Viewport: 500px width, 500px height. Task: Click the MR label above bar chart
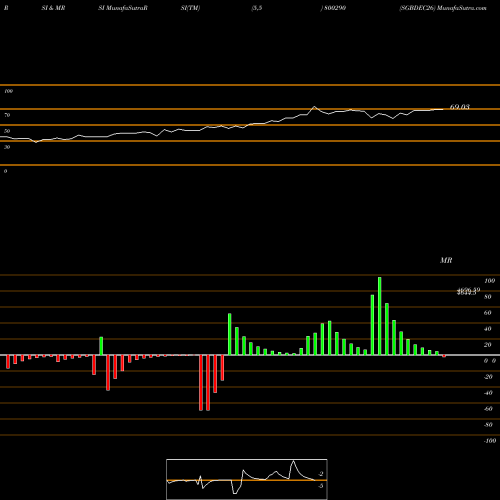(446, 260)
